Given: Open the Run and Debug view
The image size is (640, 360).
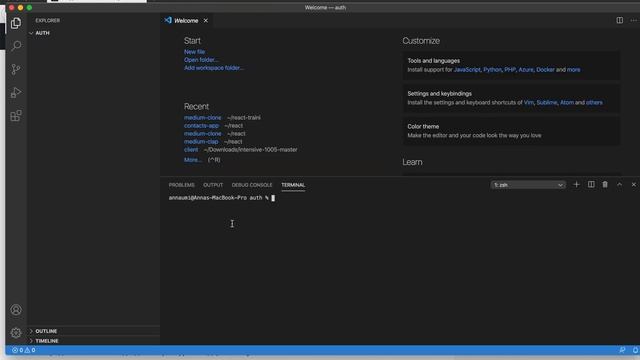Looking at the screenshot, I should pyautogui.click(x=16, y=93).
